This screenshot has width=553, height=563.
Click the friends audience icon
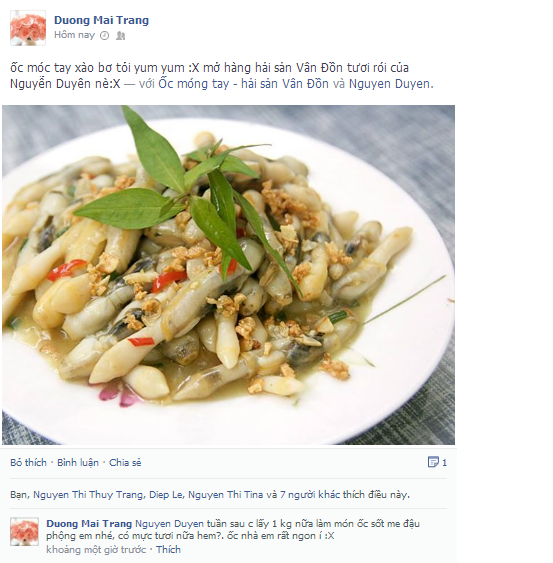coord(121,35)
